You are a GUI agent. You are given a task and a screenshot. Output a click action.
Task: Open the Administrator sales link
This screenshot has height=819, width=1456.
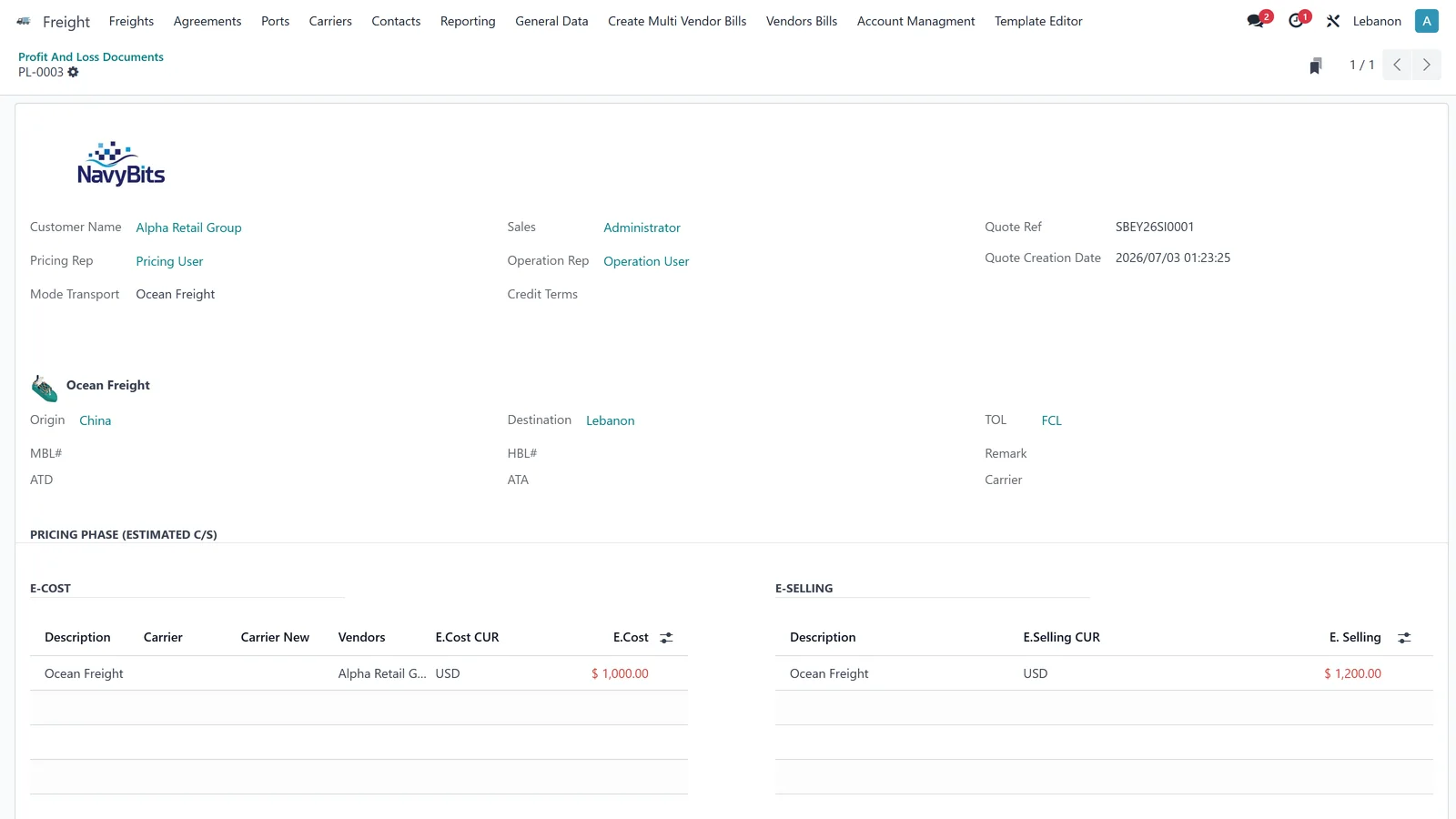pos(642,227)
